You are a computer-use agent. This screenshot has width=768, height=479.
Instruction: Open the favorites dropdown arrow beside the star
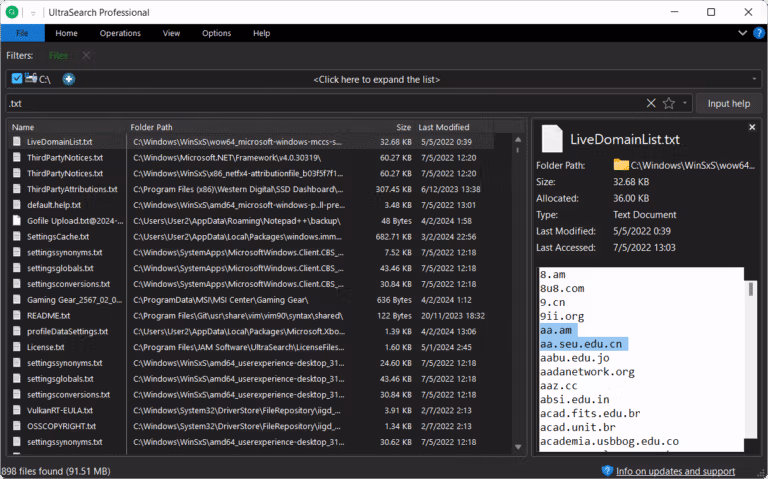(x=685, y=103)
